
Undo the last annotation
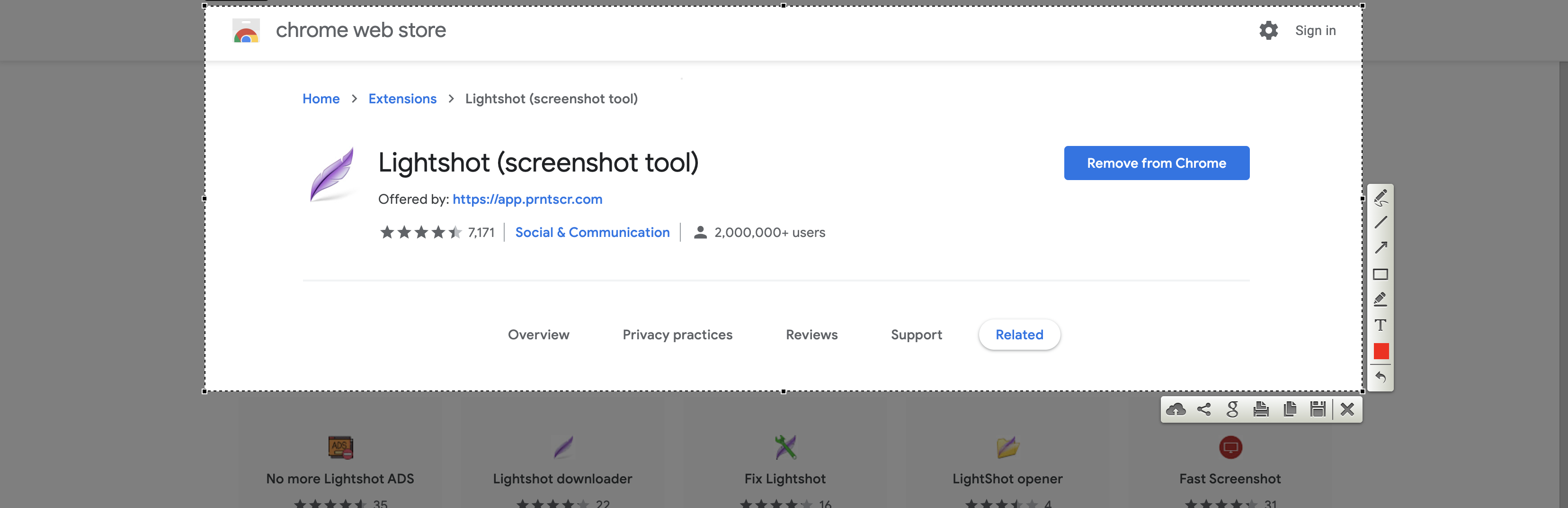click(1381, 378)
